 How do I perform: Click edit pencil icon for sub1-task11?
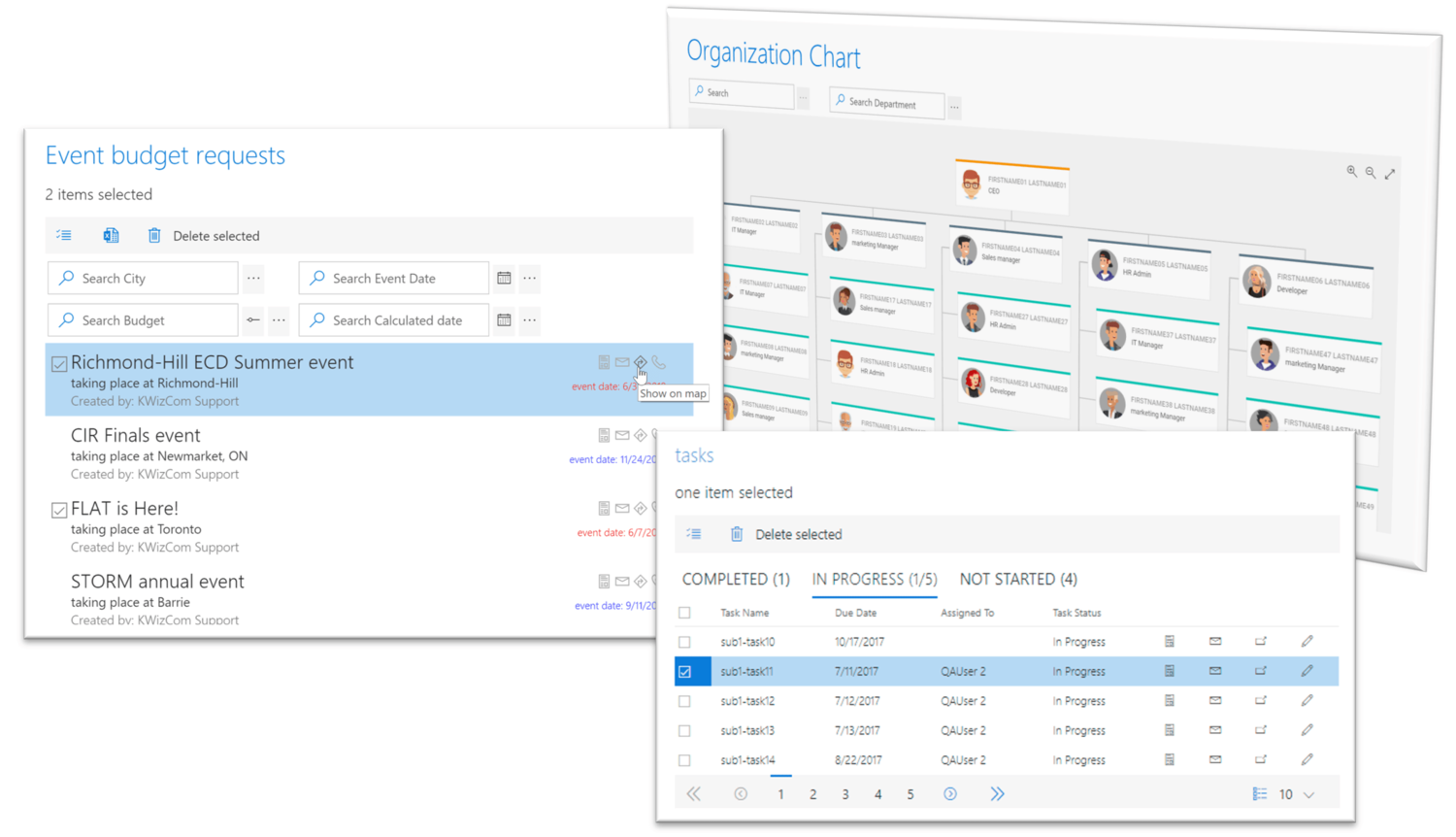coord(1307,671)
